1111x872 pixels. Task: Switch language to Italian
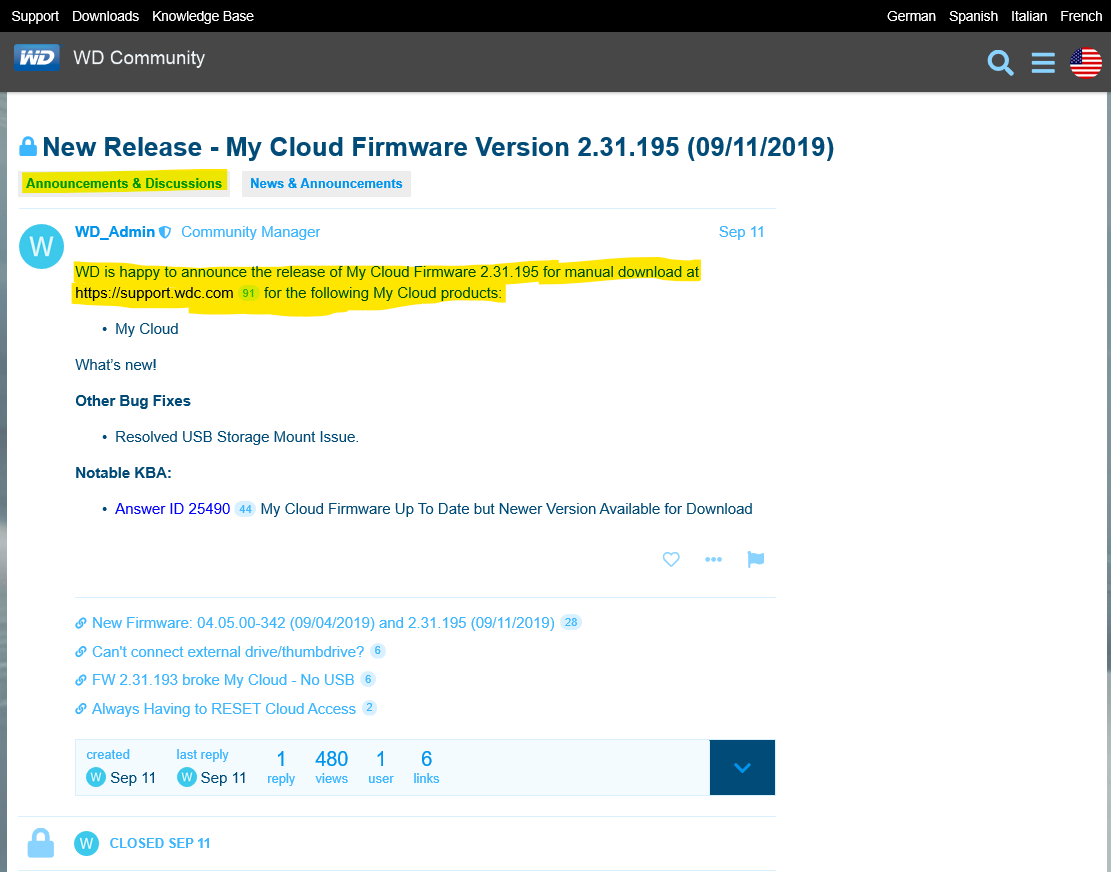click(1029, 16)
